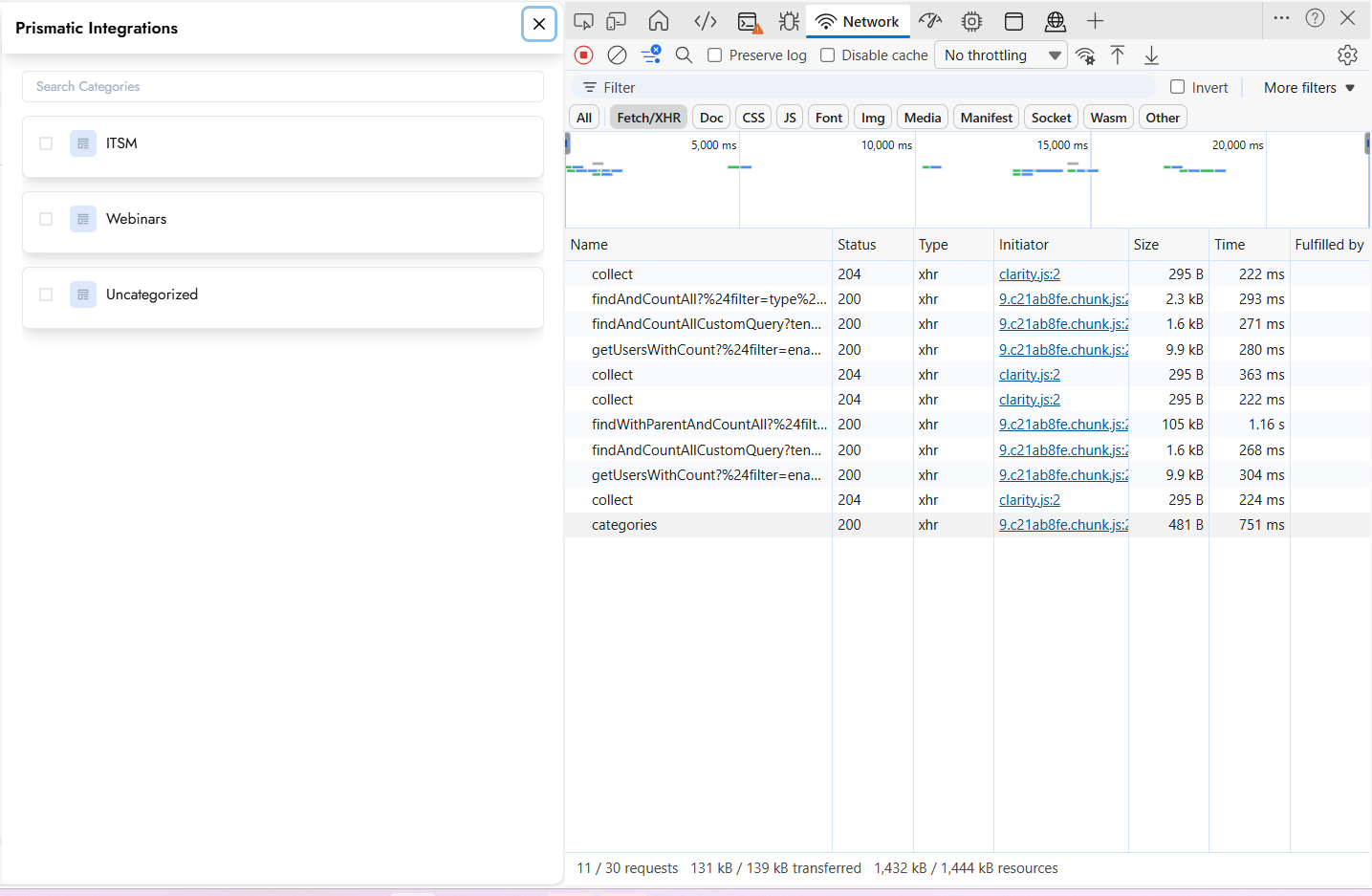Select the Doc filter tab

point(711,118)
